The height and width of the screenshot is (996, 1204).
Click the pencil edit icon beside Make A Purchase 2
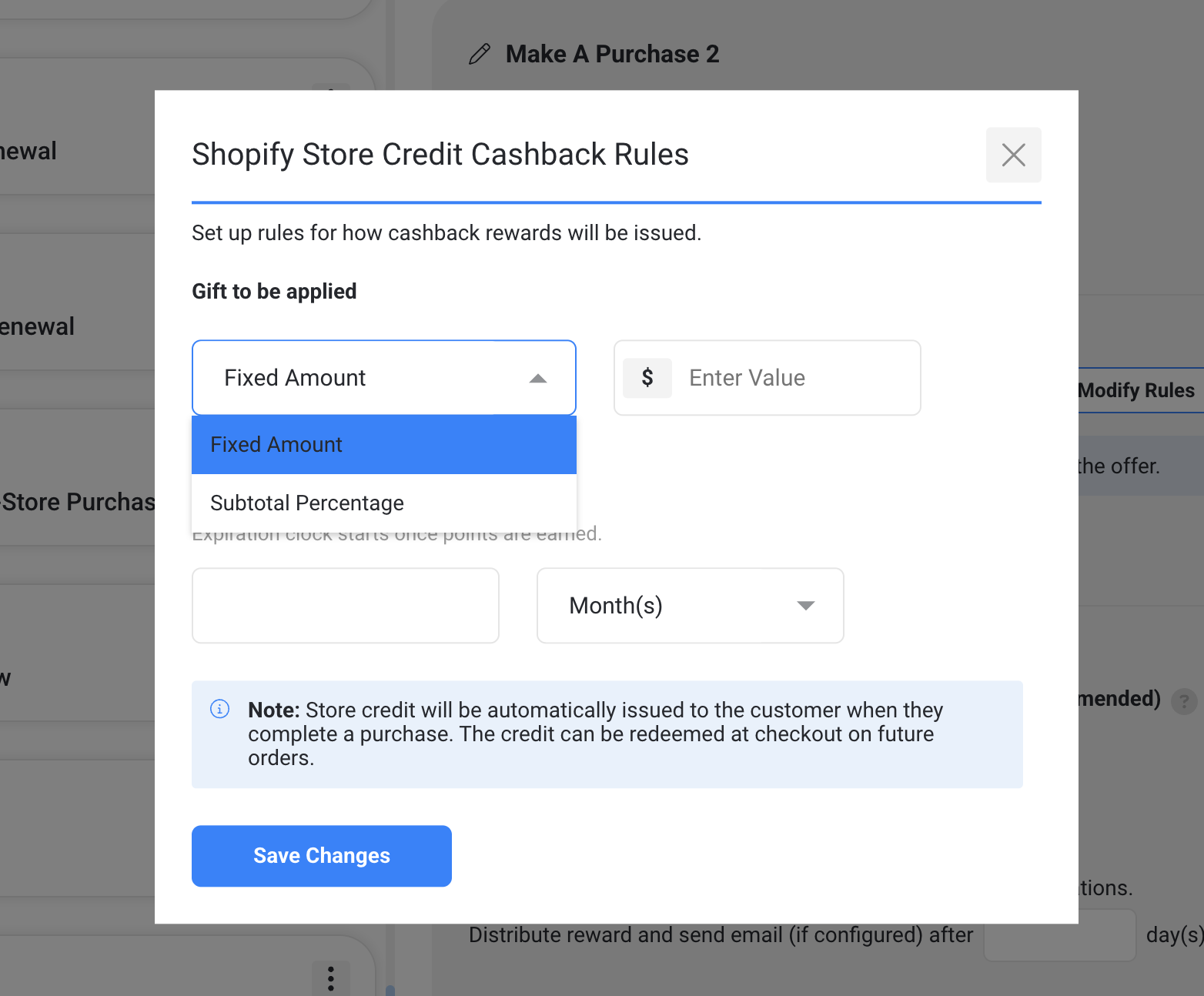(x=480, y=54)
